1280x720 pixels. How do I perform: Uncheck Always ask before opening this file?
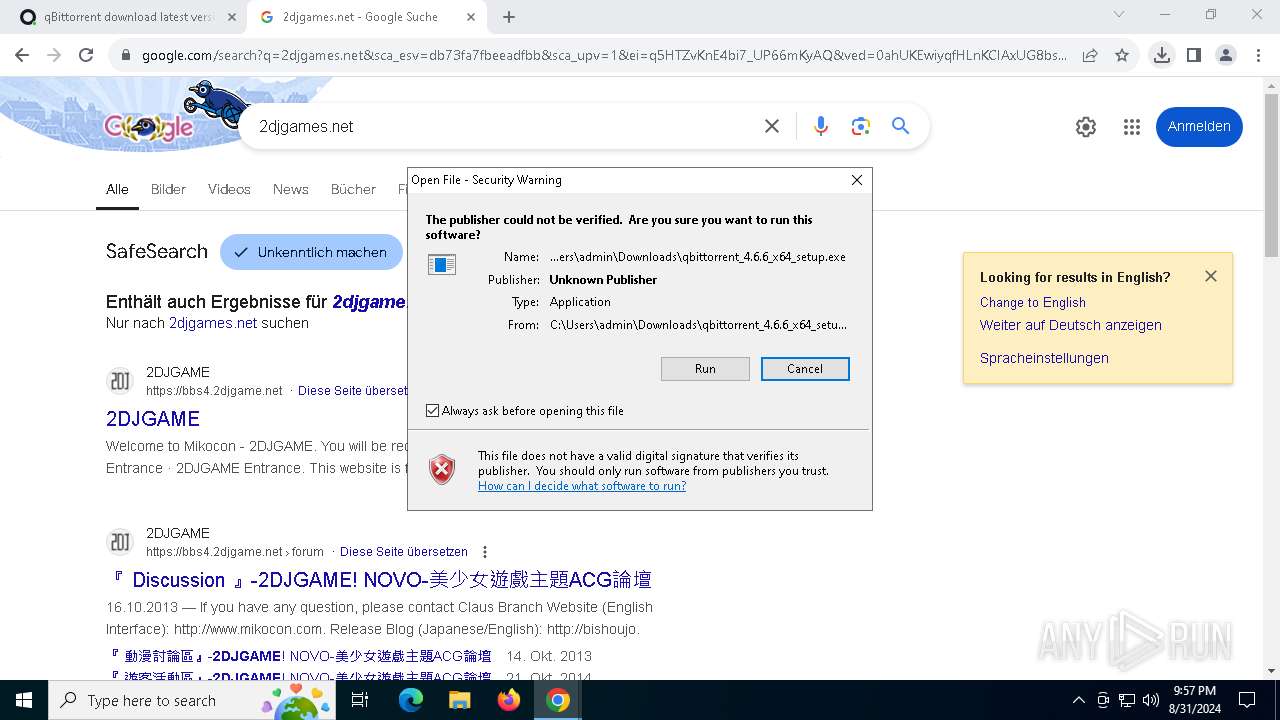pos(433,411)
